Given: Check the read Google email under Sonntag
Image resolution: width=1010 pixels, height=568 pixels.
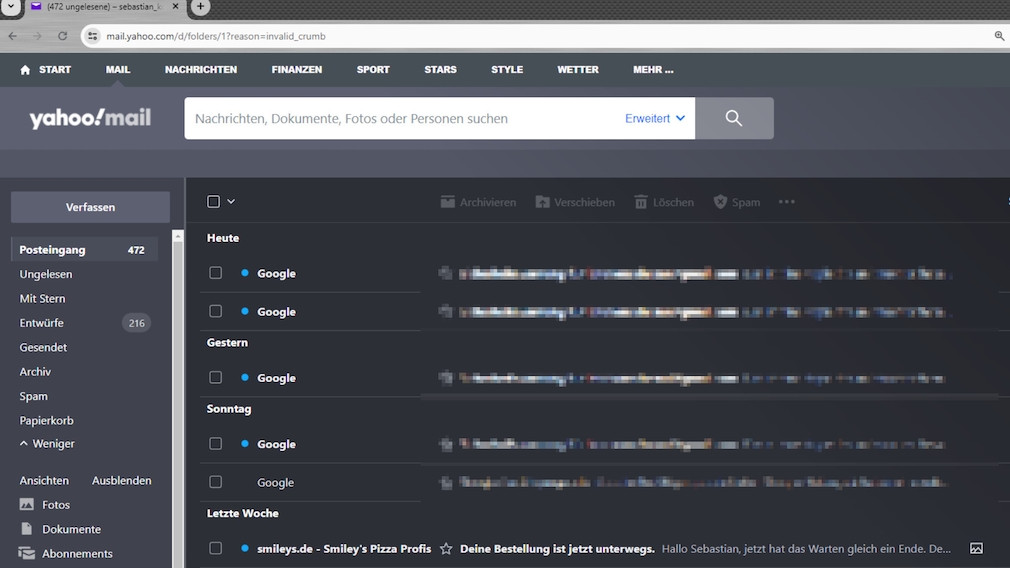Looking at the screenshot, I should click(215, 482).
